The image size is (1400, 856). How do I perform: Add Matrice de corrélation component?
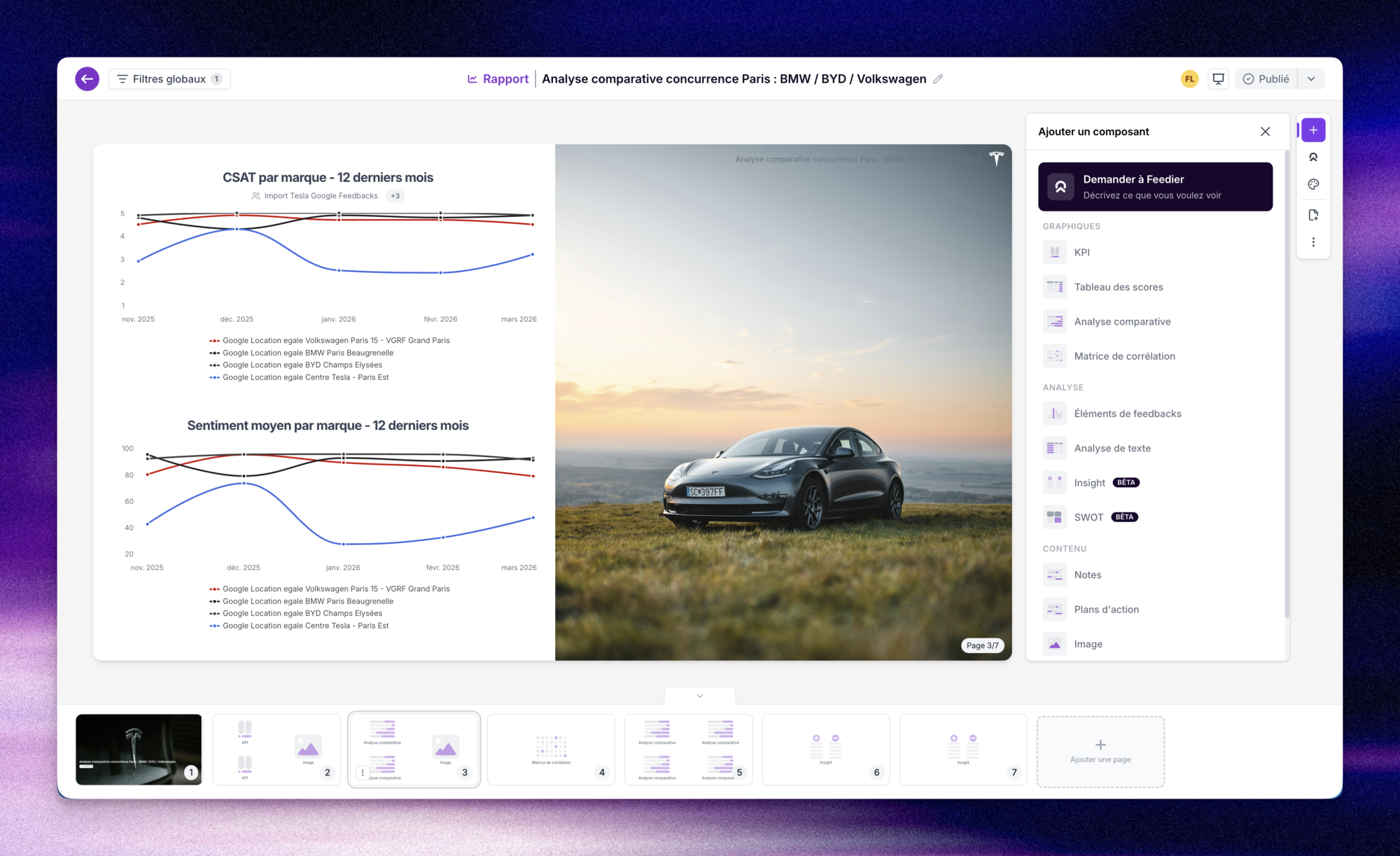pos(1155,356)
